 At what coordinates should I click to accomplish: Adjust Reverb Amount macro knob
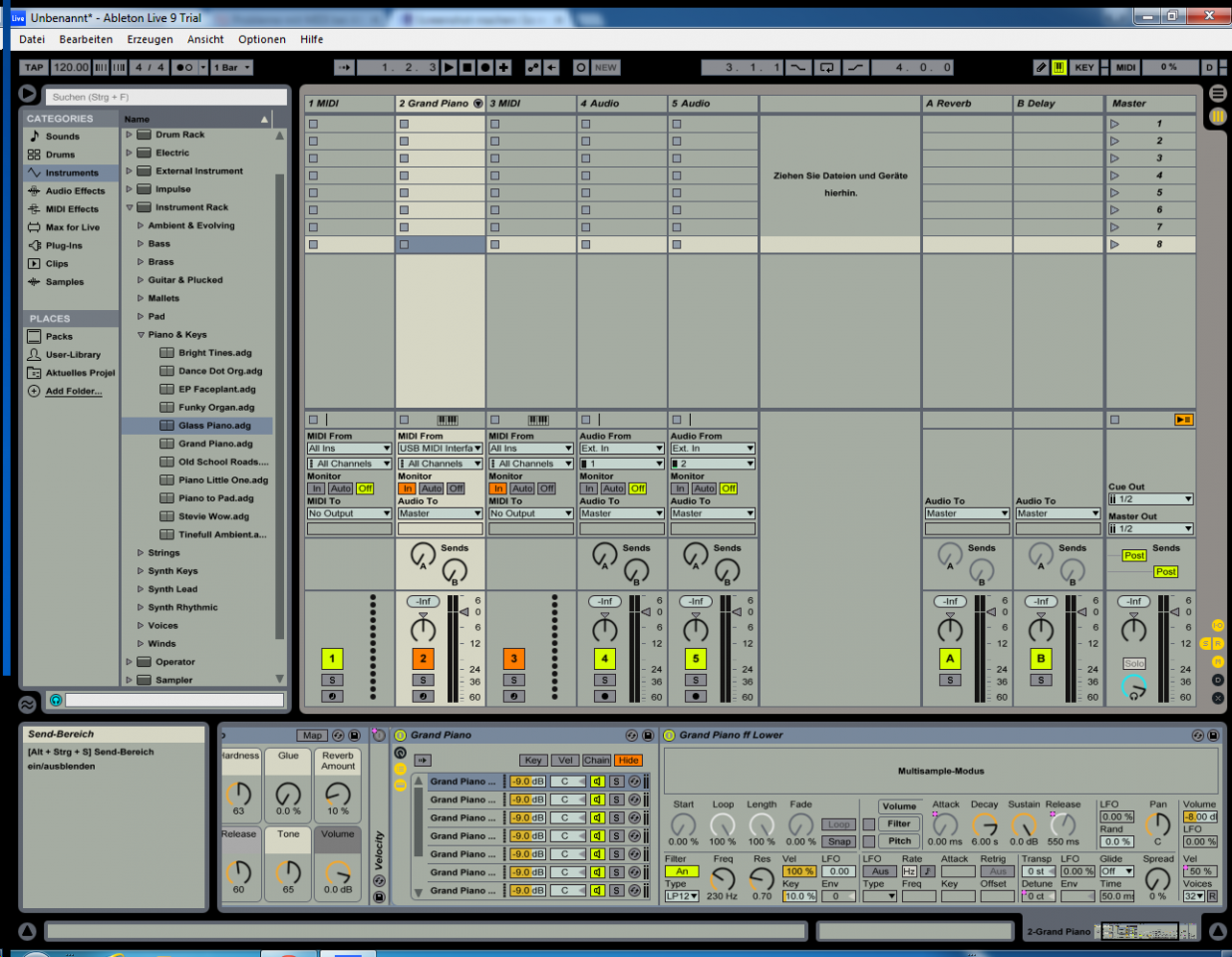pyautogui.click(x=338, y=795)
